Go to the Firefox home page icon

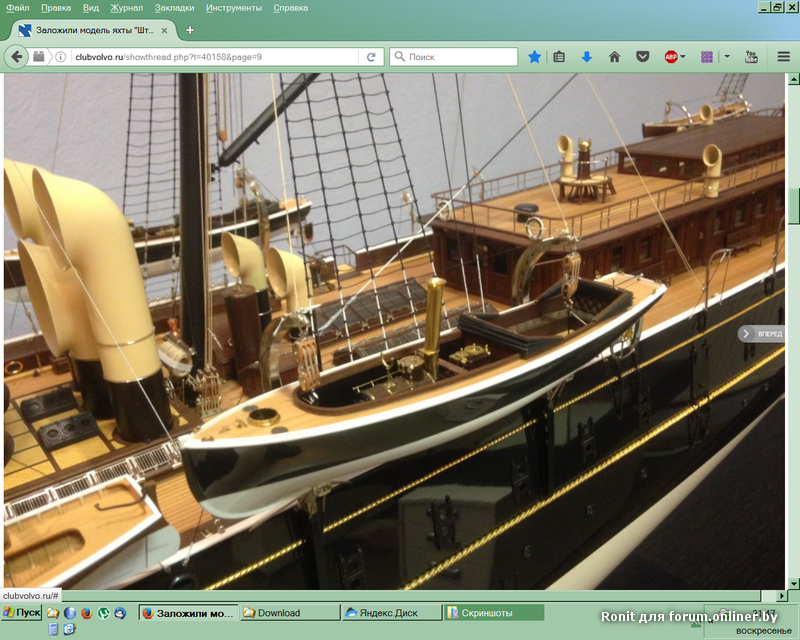click(615, 57)
